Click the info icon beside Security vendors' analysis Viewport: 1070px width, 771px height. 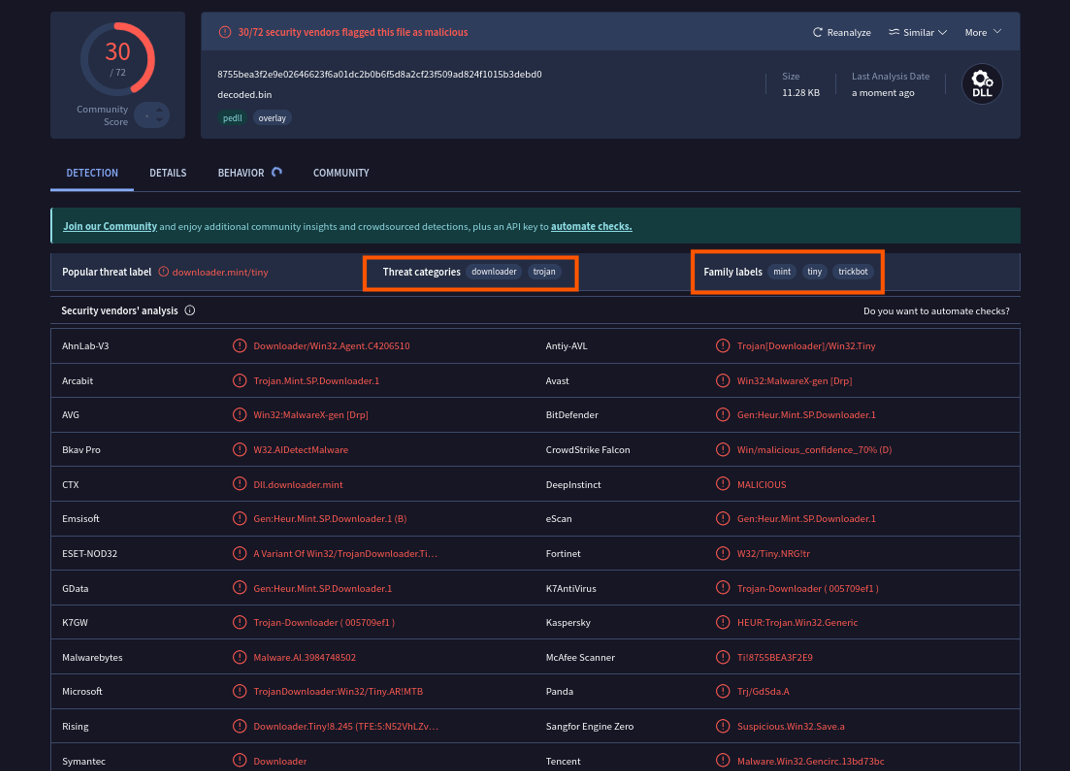point(190,311)
